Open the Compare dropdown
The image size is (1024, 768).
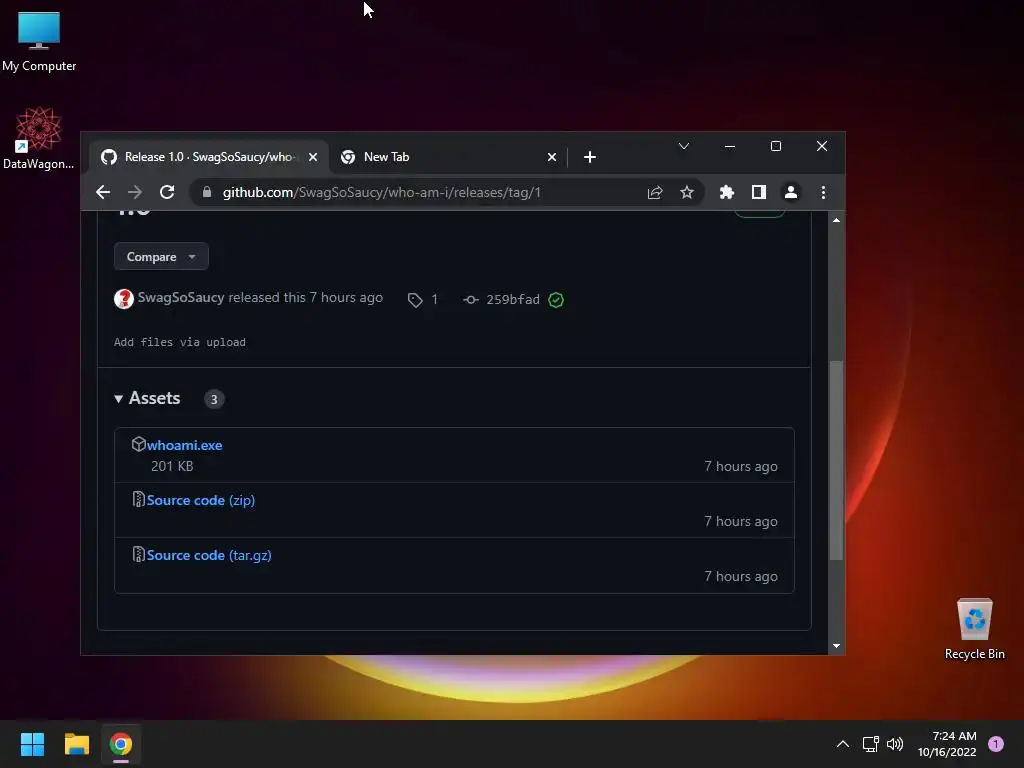[x=161, y=257]
